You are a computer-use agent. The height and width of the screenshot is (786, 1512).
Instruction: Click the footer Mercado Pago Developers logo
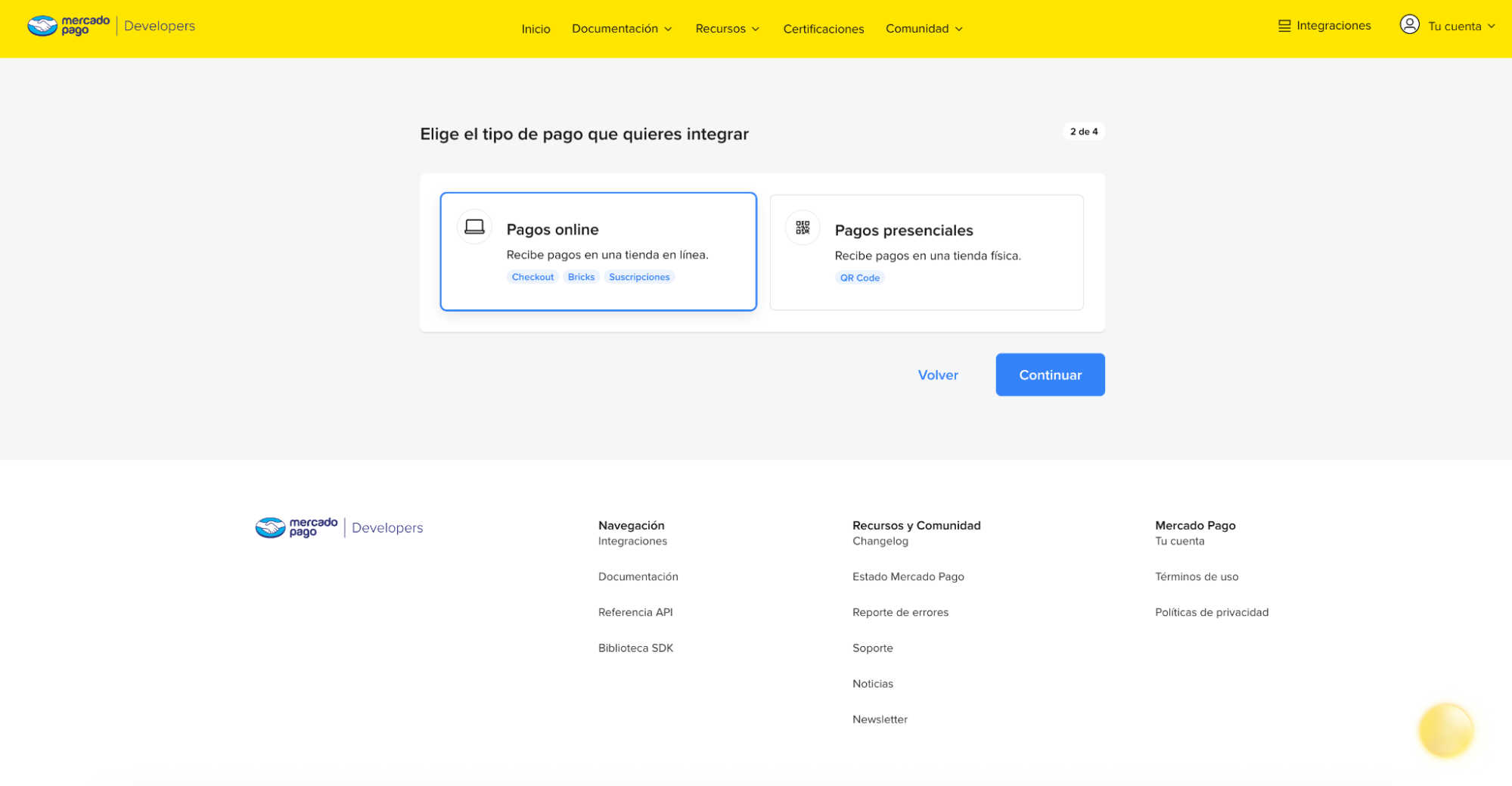(x=339, y=527)
